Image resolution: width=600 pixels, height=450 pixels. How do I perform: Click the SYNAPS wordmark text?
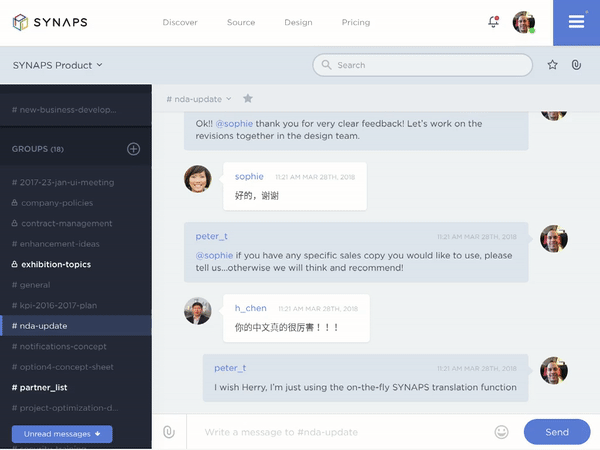pyautogui.click(x=60, y=22)
